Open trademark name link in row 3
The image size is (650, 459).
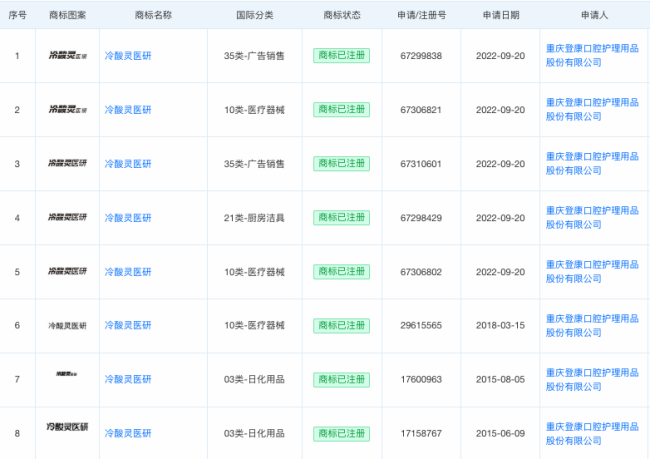click(x=128, y=164)
